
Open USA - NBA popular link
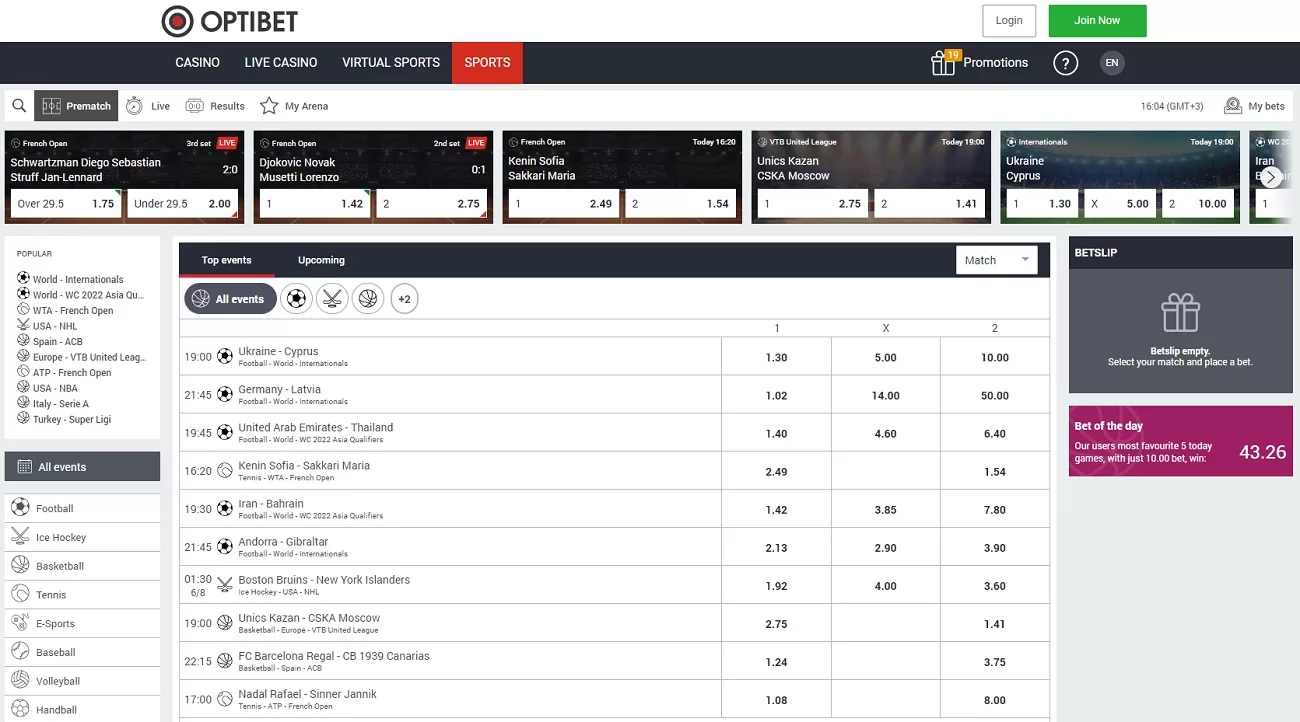coord(55,388)
